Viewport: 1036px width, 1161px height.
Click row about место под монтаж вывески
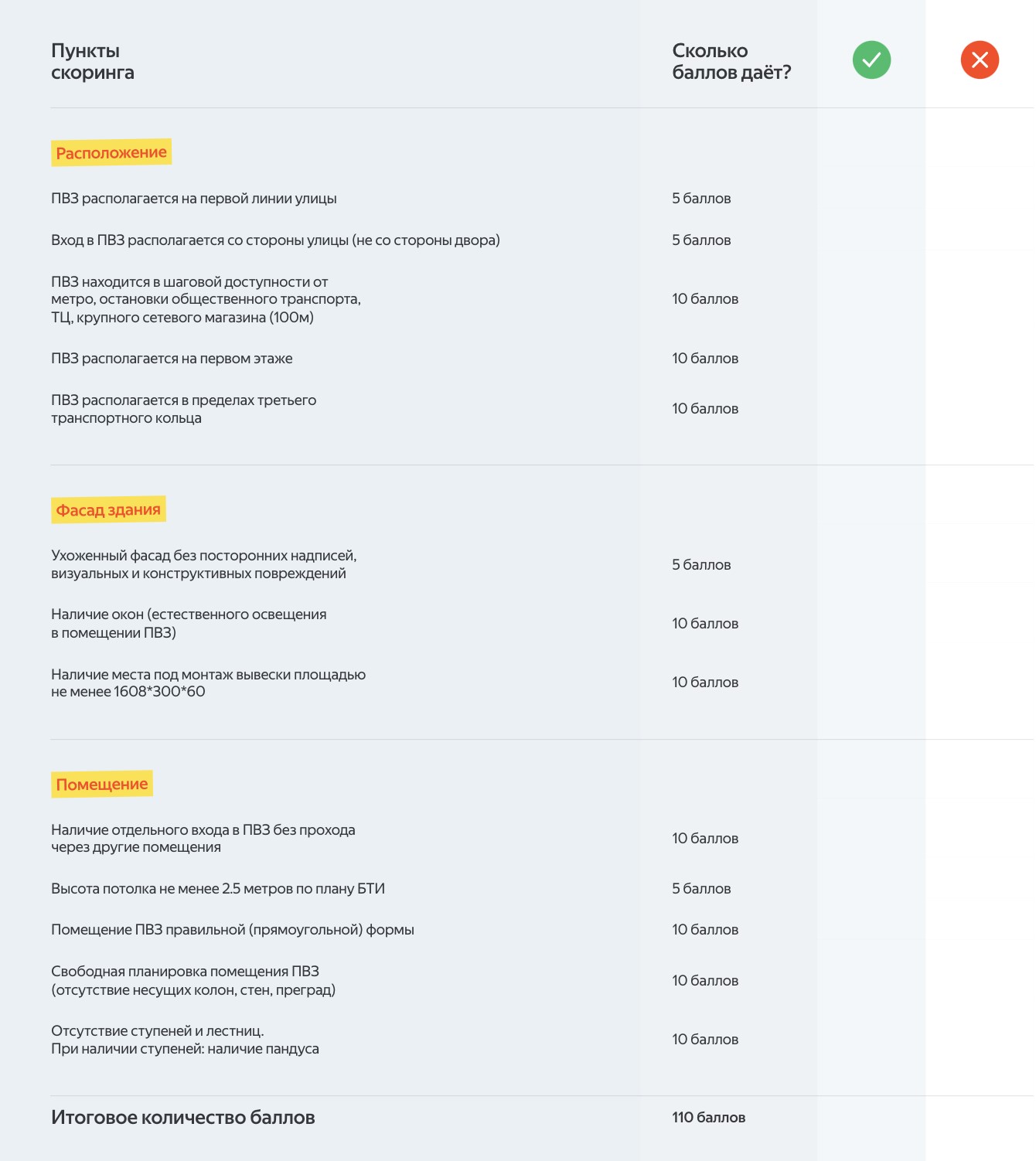(x=208, y=683)
